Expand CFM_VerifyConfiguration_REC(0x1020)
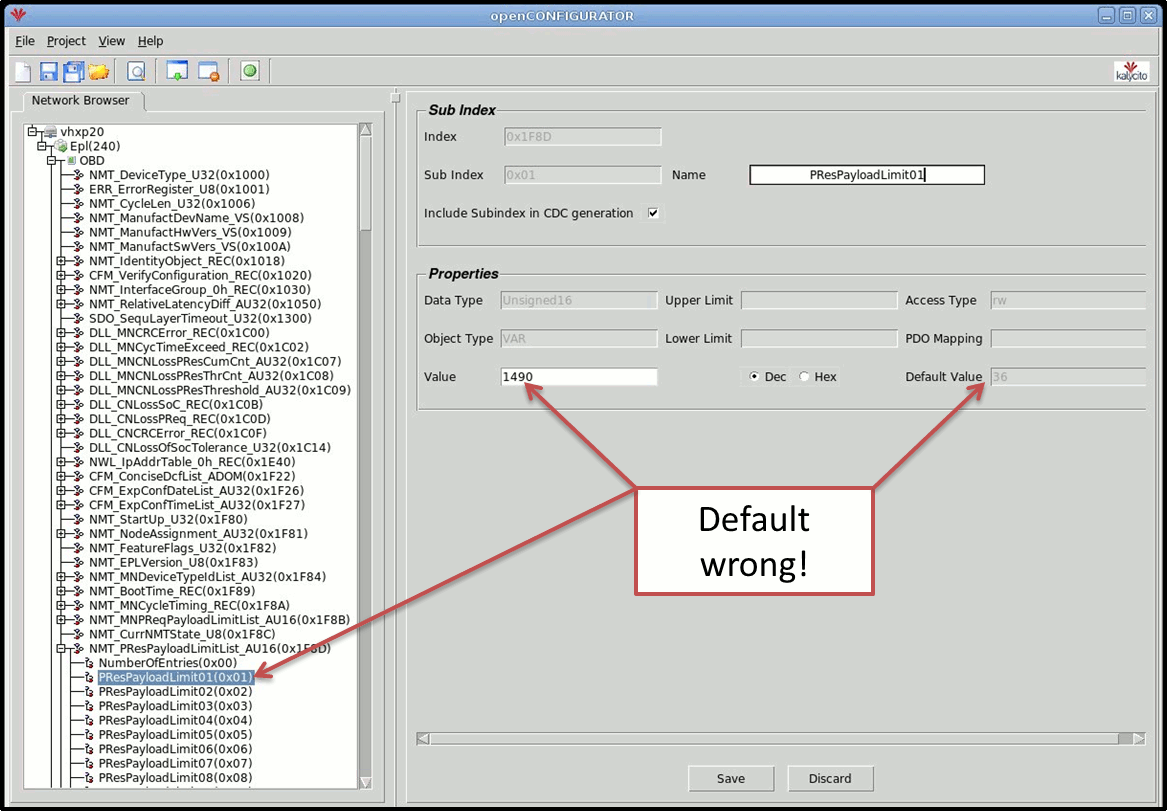 61,275
